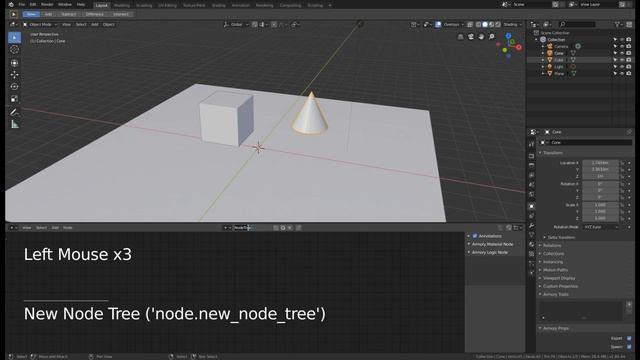Switch to rendered viewport shading
Screen dimensions: 640x360
[x=498, y=24]
